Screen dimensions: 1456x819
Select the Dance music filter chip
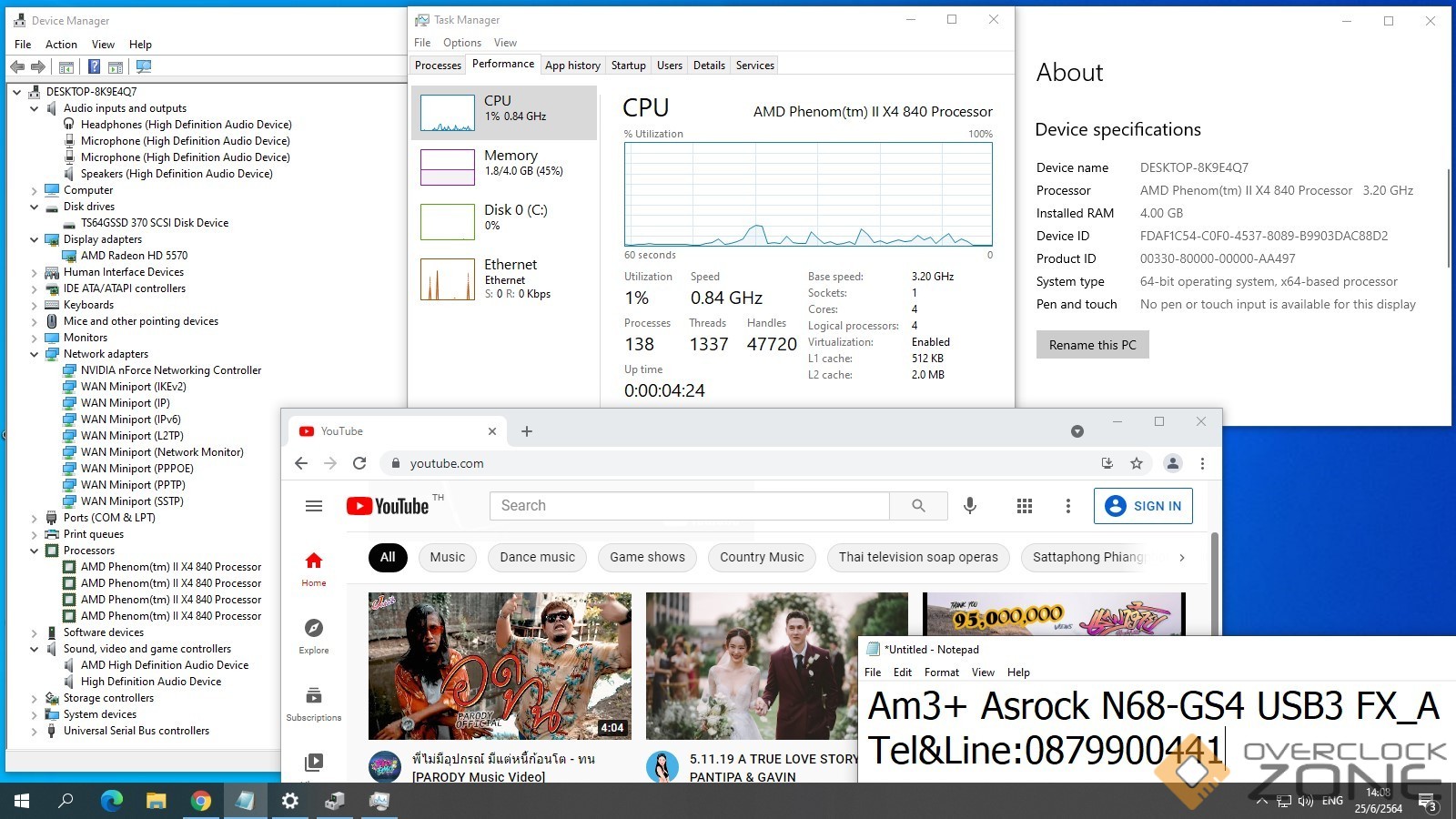point(537,557)
